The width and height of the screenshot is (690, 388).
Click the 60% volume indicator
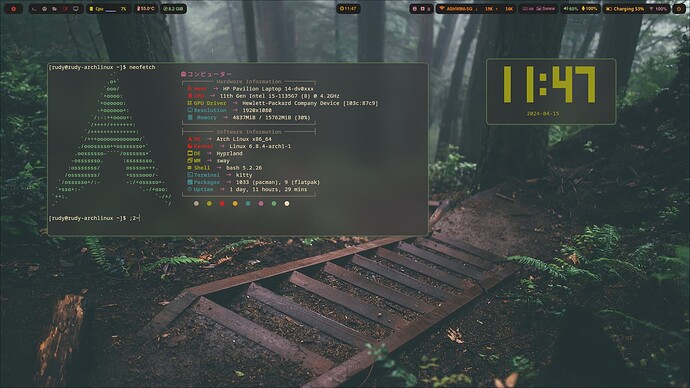[571, 9]
